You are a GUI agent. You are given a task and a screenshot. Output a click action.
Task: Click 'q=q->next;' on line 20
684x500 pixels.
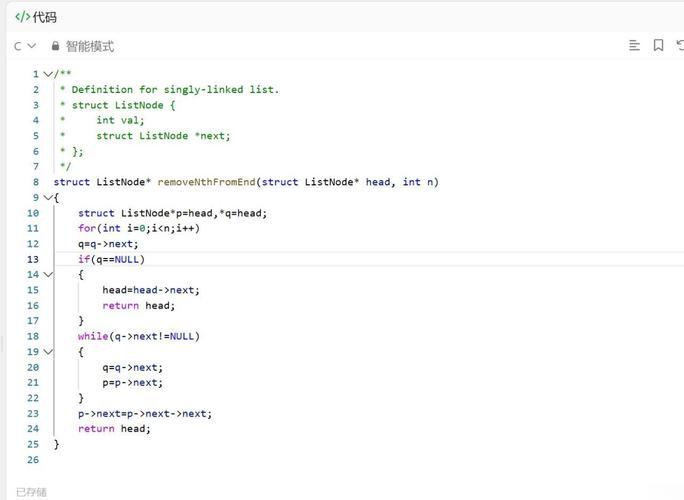(133, 367)
